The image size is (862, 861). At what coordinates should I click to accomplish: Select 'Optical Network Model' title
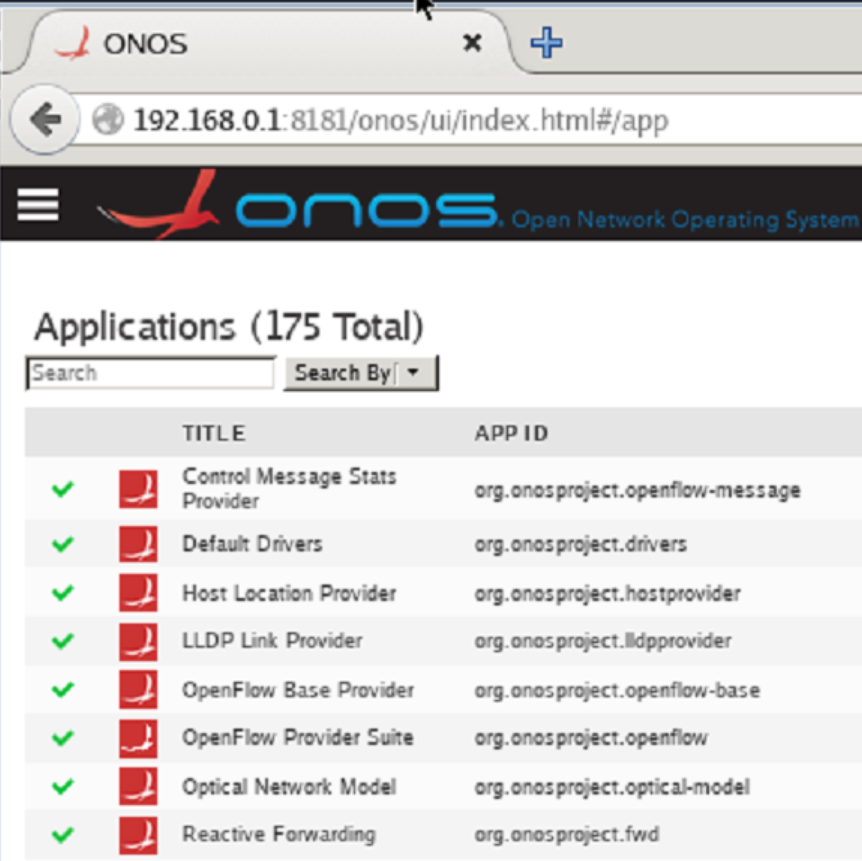[x=289, y=787]
